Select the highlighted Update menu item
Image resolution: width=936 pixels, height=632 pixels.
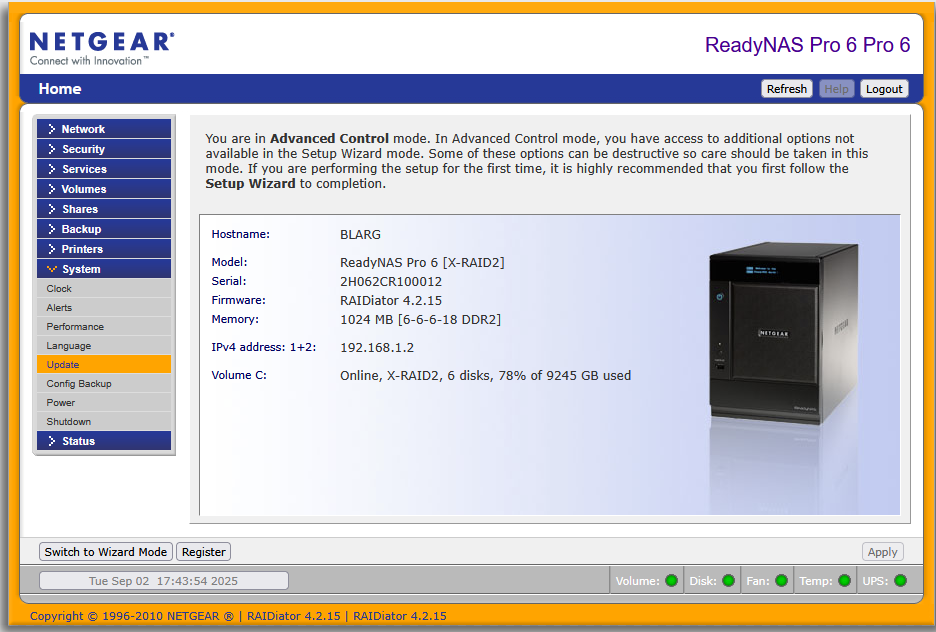pyautogui.click(x=104, y=365)
